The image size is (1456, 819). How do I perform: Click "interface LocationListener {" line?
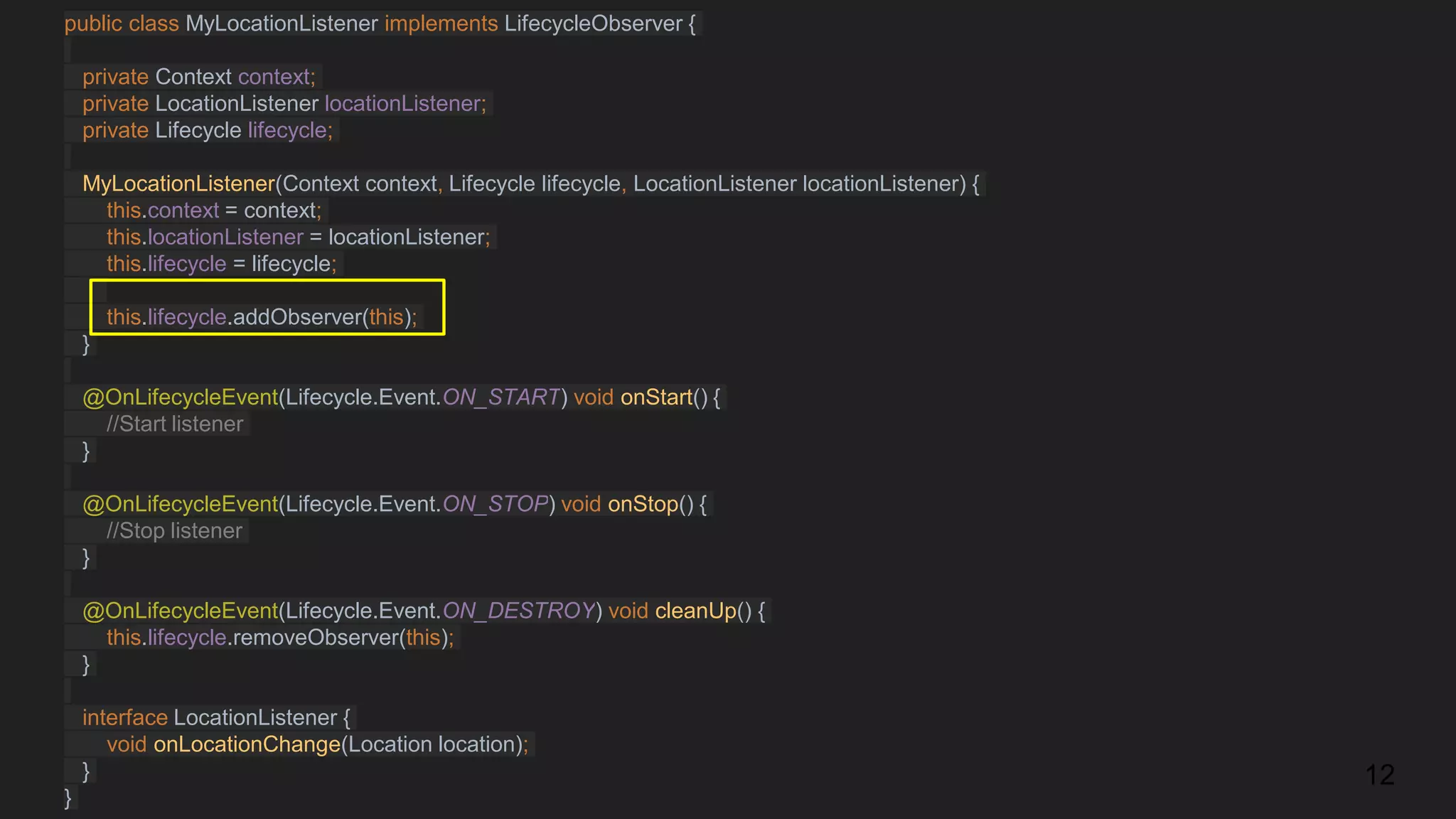(217, 718)
